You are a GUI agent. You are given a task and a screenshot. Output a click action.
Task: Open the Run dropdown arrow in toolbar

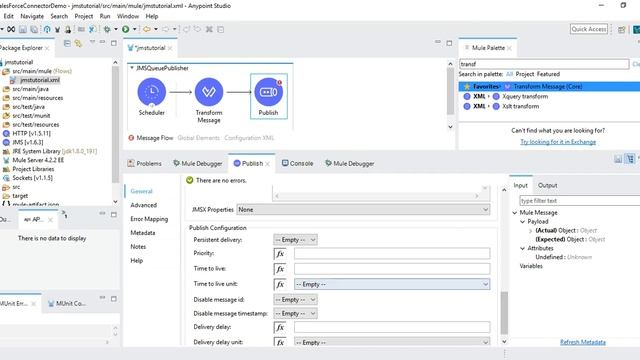134,29
